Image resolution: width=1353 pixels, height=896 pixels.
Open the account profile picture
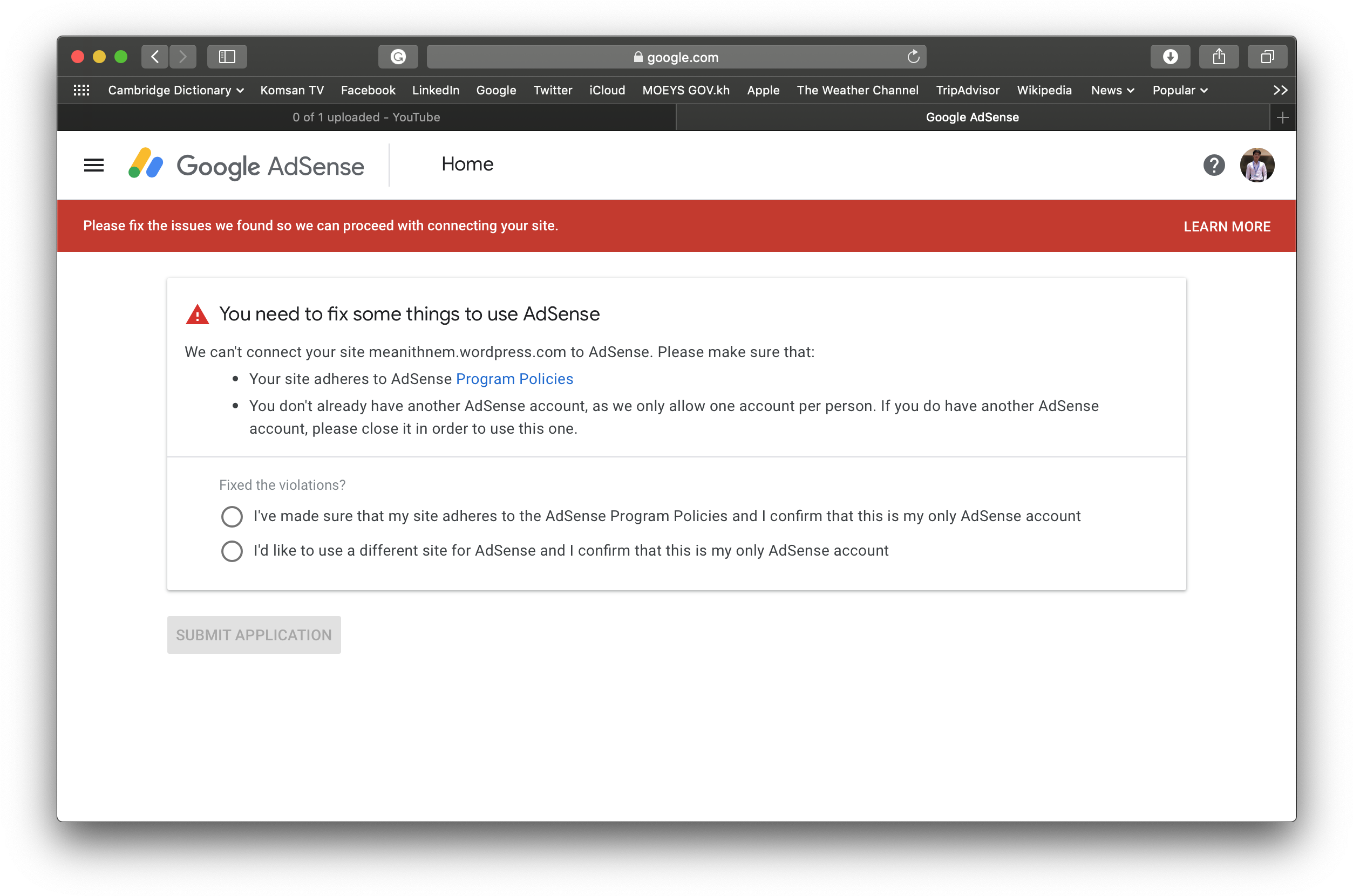coord(1256,165)
